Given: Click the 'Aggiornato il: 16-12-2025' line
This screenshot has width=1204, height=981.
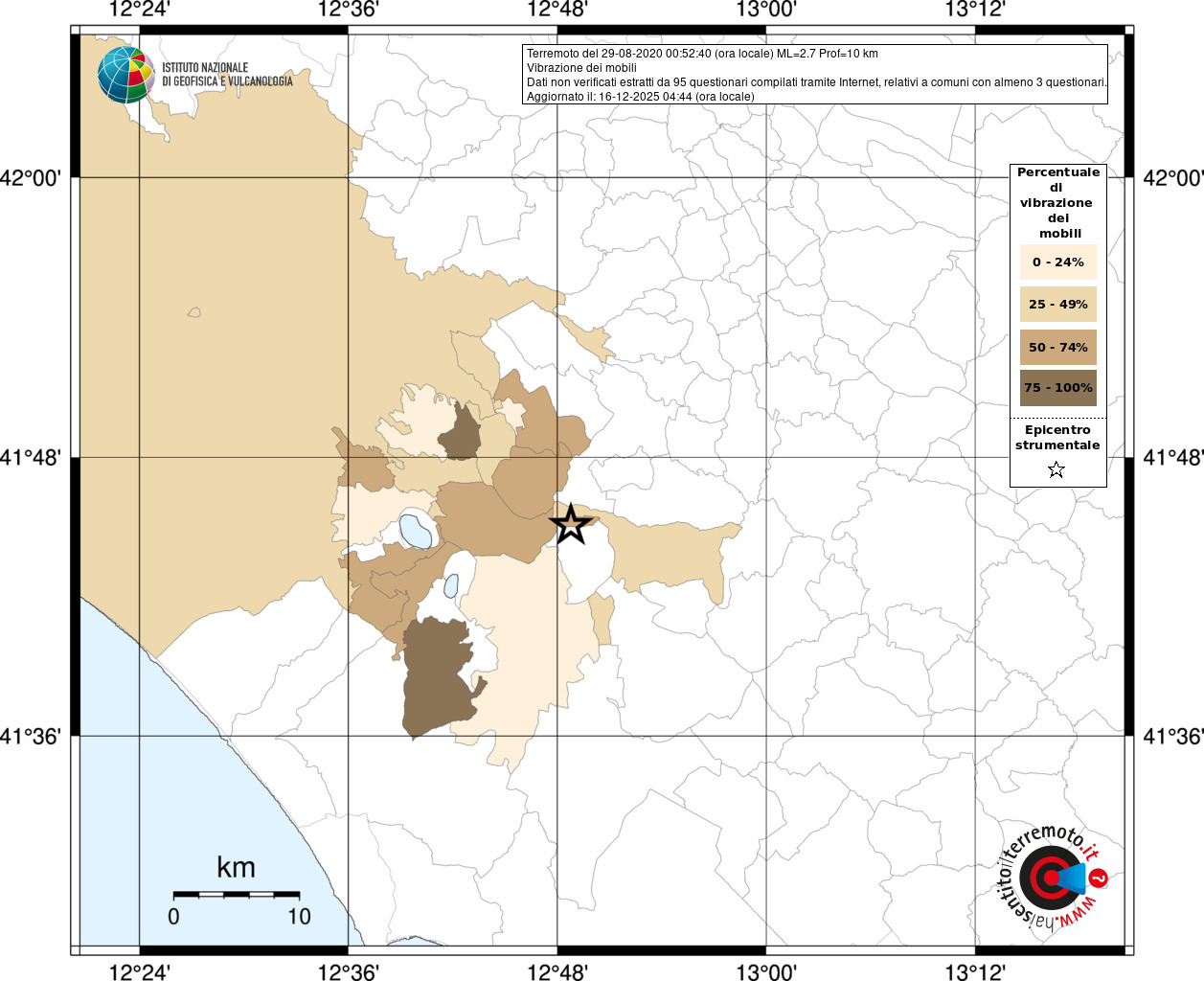Looking at the screenshot, I should [x=640, y=97].
